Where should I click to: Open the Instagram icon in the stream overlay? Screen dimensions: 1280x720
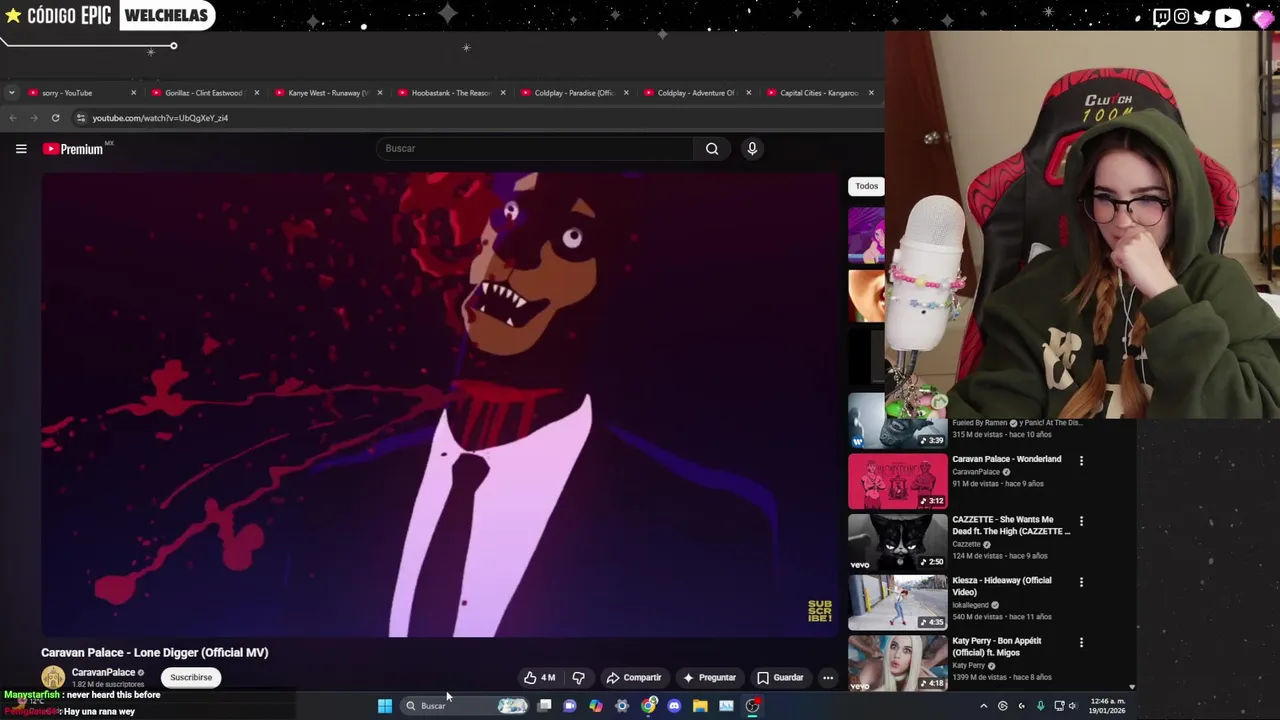coord(1182,17)
